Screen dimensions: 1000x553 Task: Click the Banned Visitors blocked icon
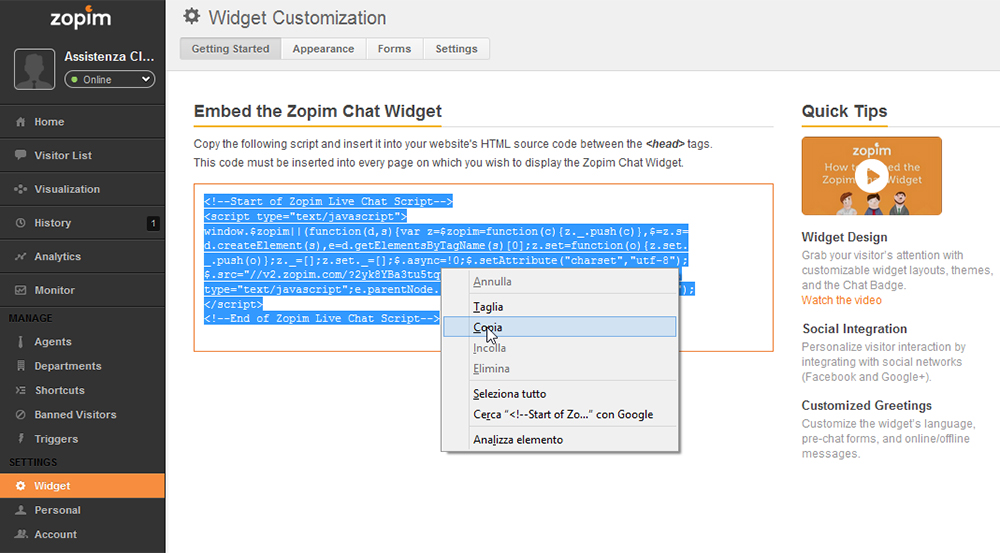[x=20, y=415]
